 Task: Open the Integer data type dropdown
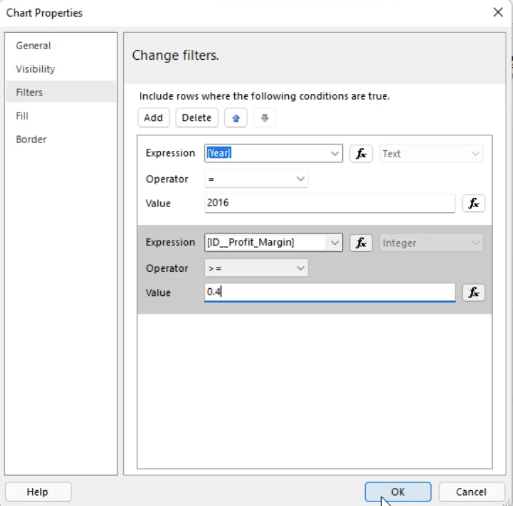point(431,243)
